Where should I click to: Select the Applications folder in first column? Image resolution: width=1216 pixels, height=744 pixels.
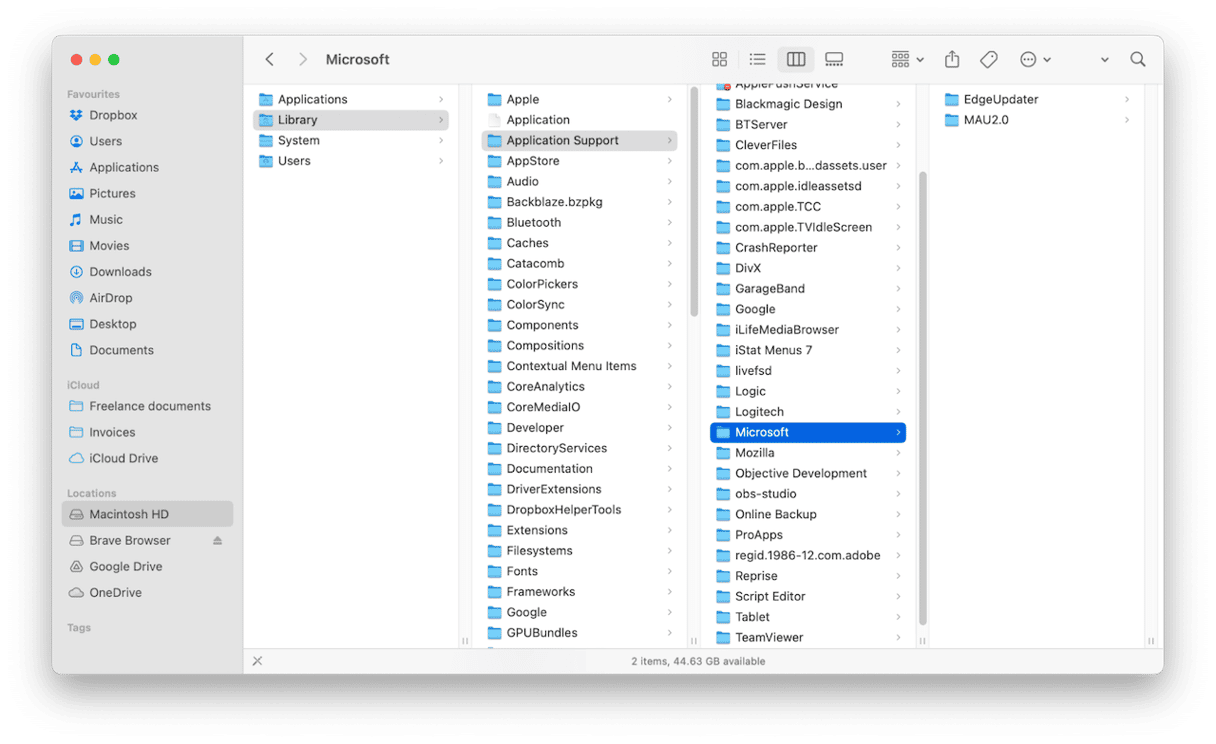pyautogui.click(x=350, y=99)
